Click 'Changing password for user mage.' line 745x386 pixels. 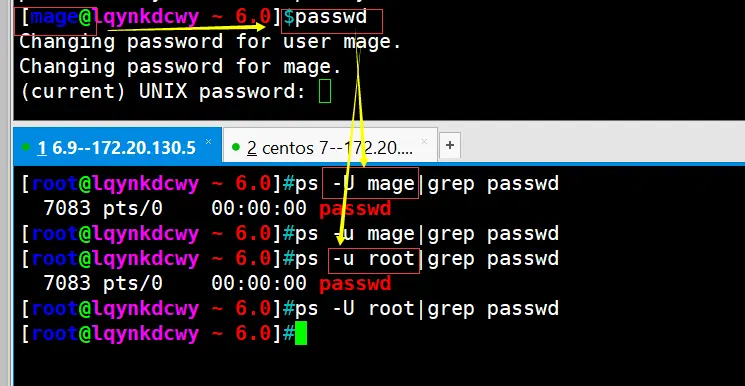(210, 41)
